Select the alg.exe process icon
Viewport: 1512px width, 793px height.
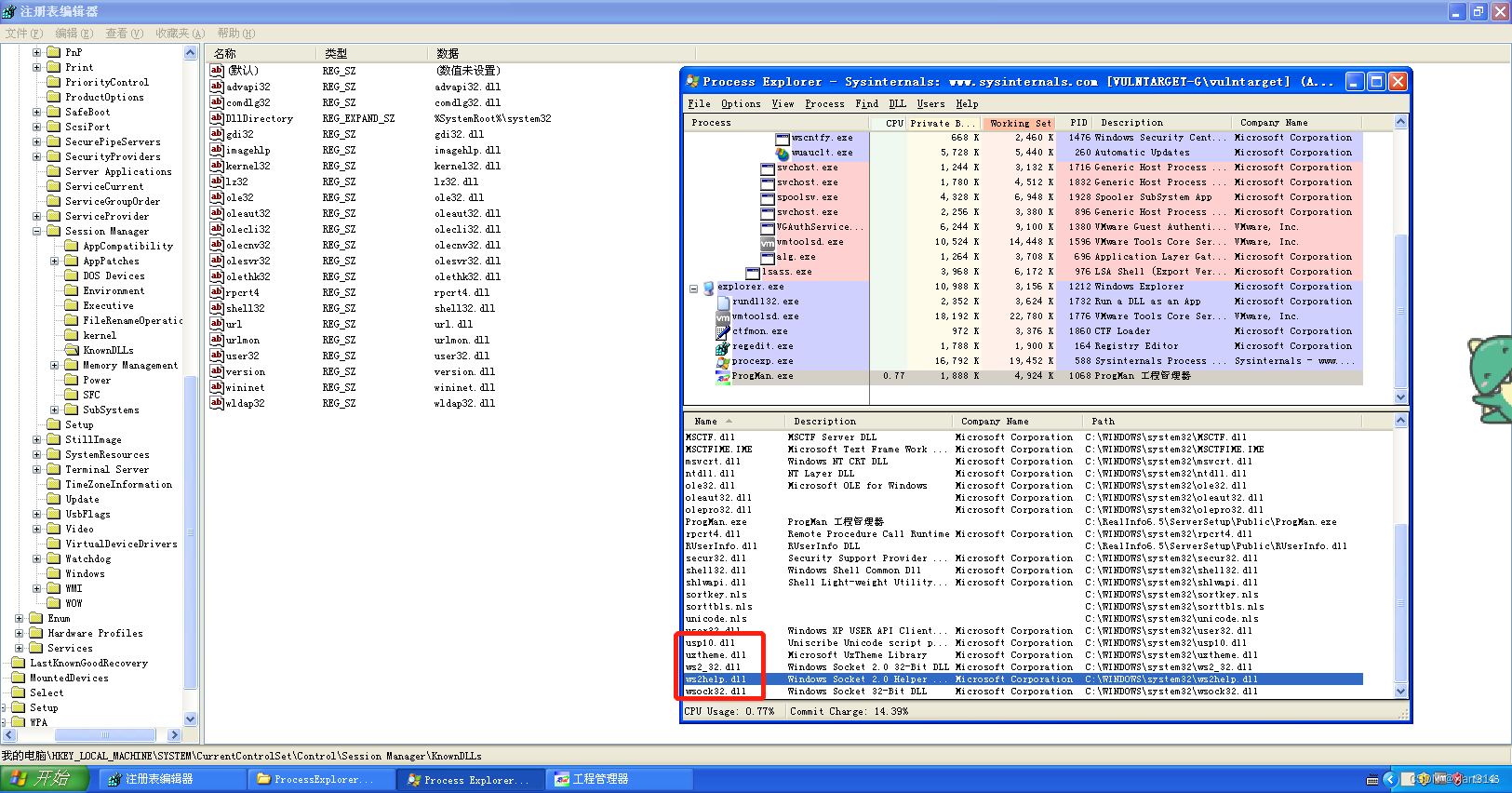point(768,257)
